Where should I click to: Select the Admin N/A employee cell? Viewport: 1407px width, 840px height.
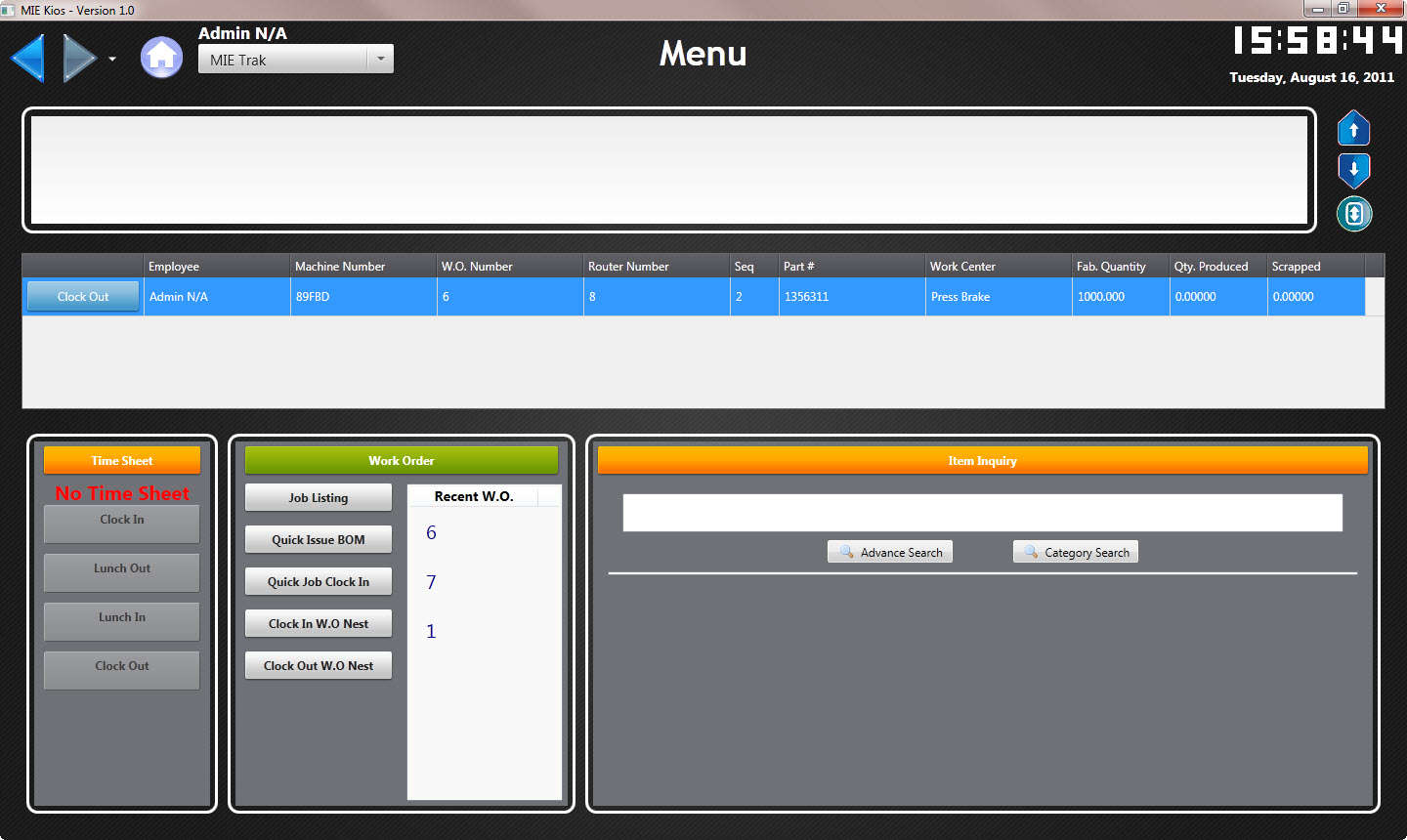pos(217,297)
